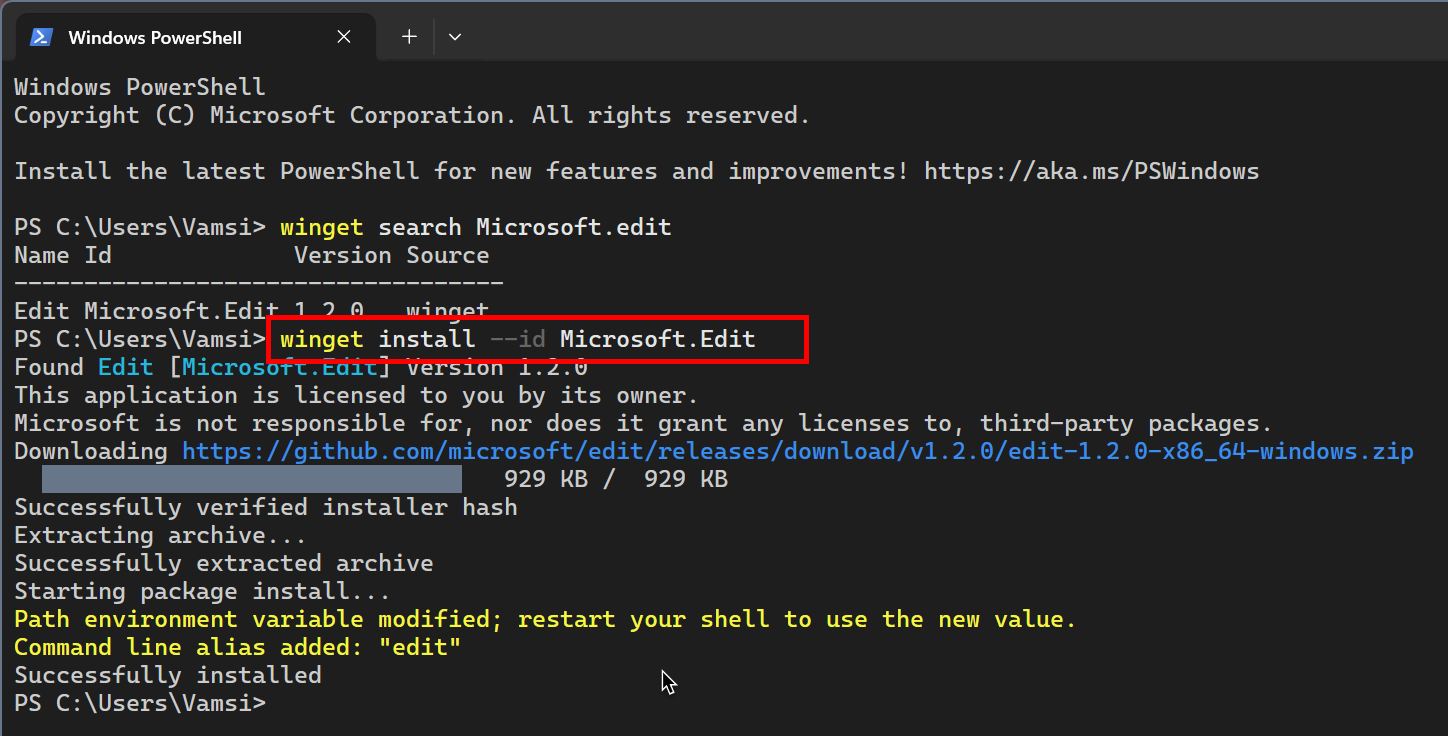Click the PowerShell icon in the tab
The image size is (1448, 736).
tap(41, 37)
